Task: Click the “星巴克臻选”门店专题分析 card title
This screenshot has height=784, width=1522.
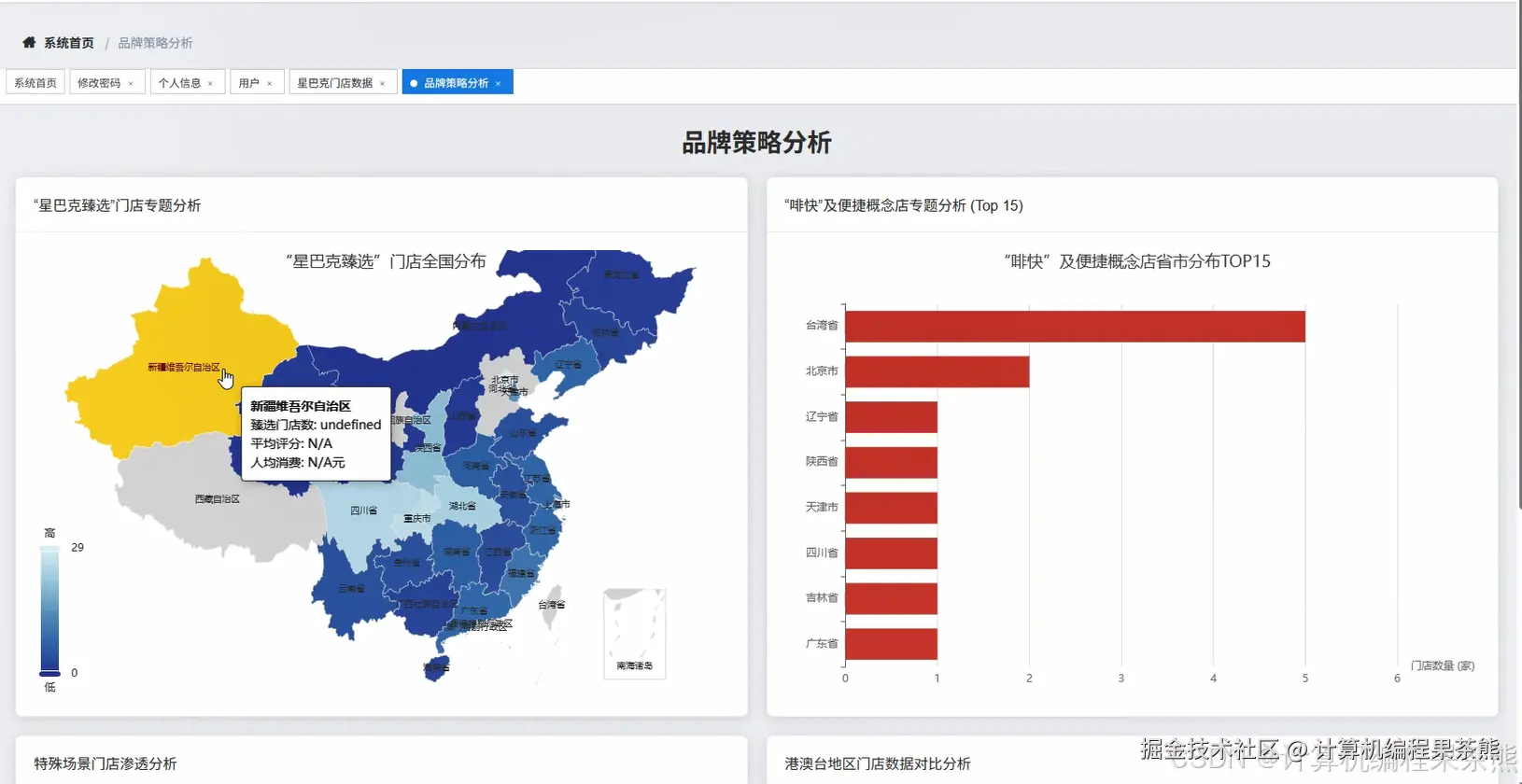Action: [118, 205]
